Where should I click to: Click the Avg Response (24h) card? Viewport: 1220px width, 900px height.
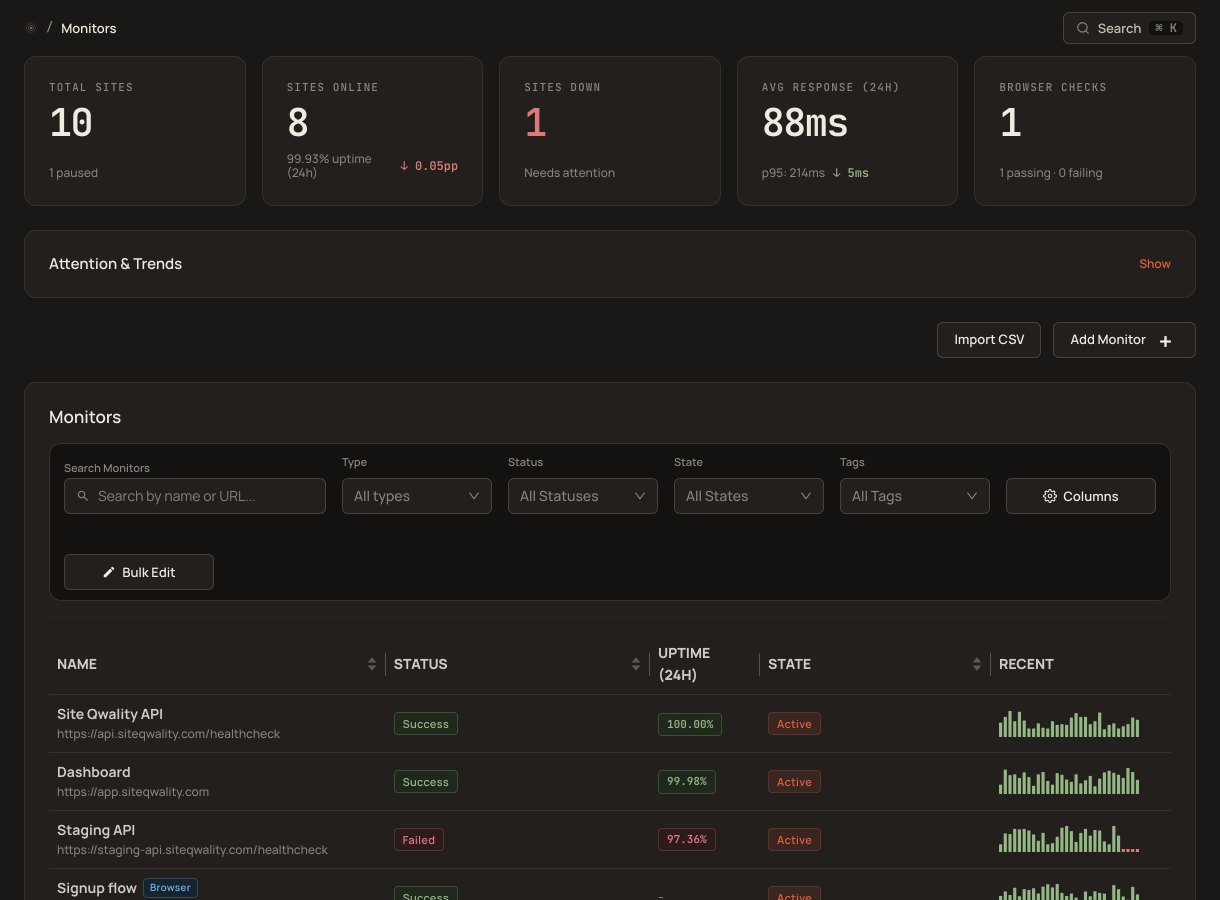(x=847, y=131)
